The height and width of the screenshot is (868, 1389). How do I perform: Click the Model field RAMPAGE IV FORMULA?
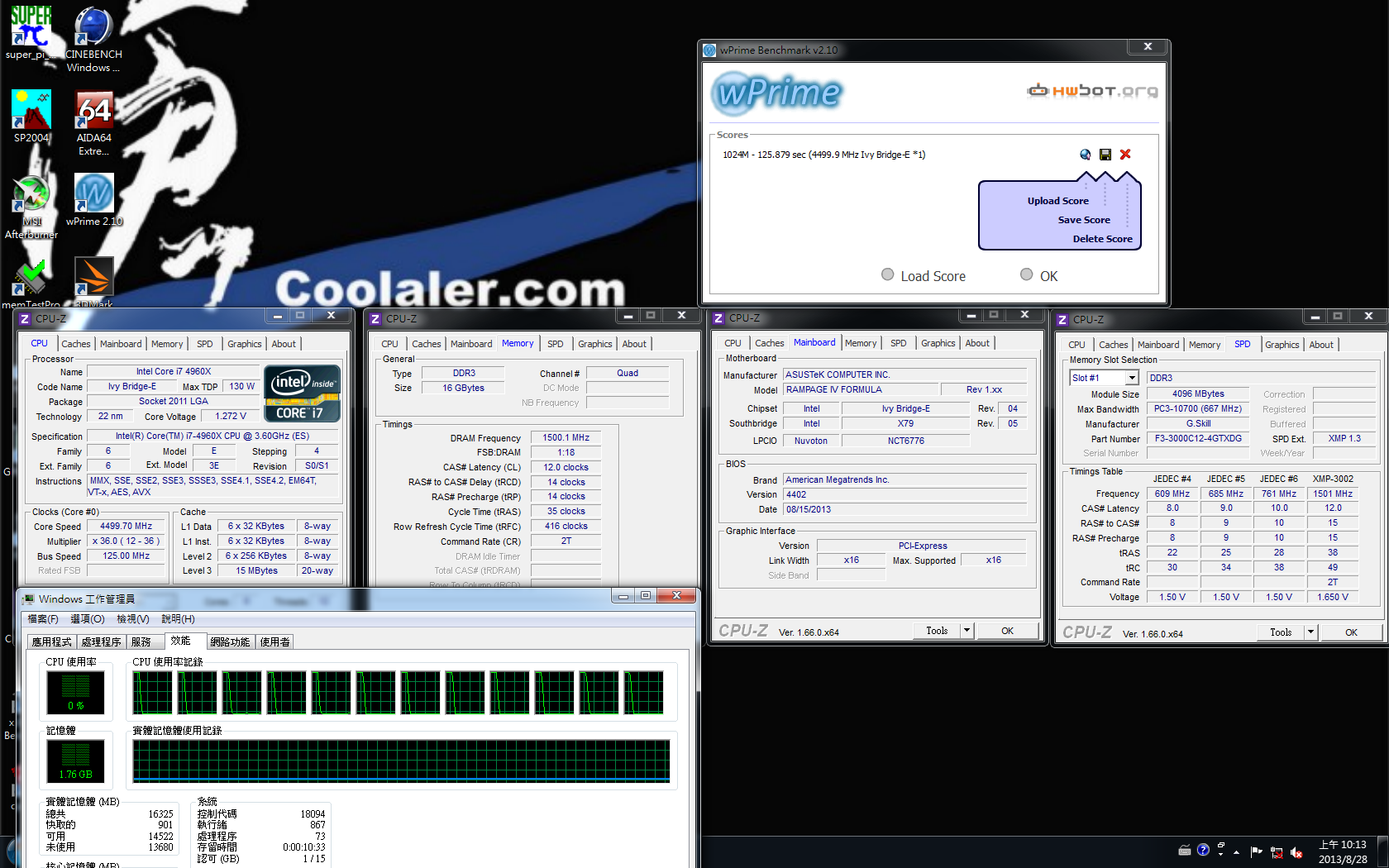coord(861,389)
